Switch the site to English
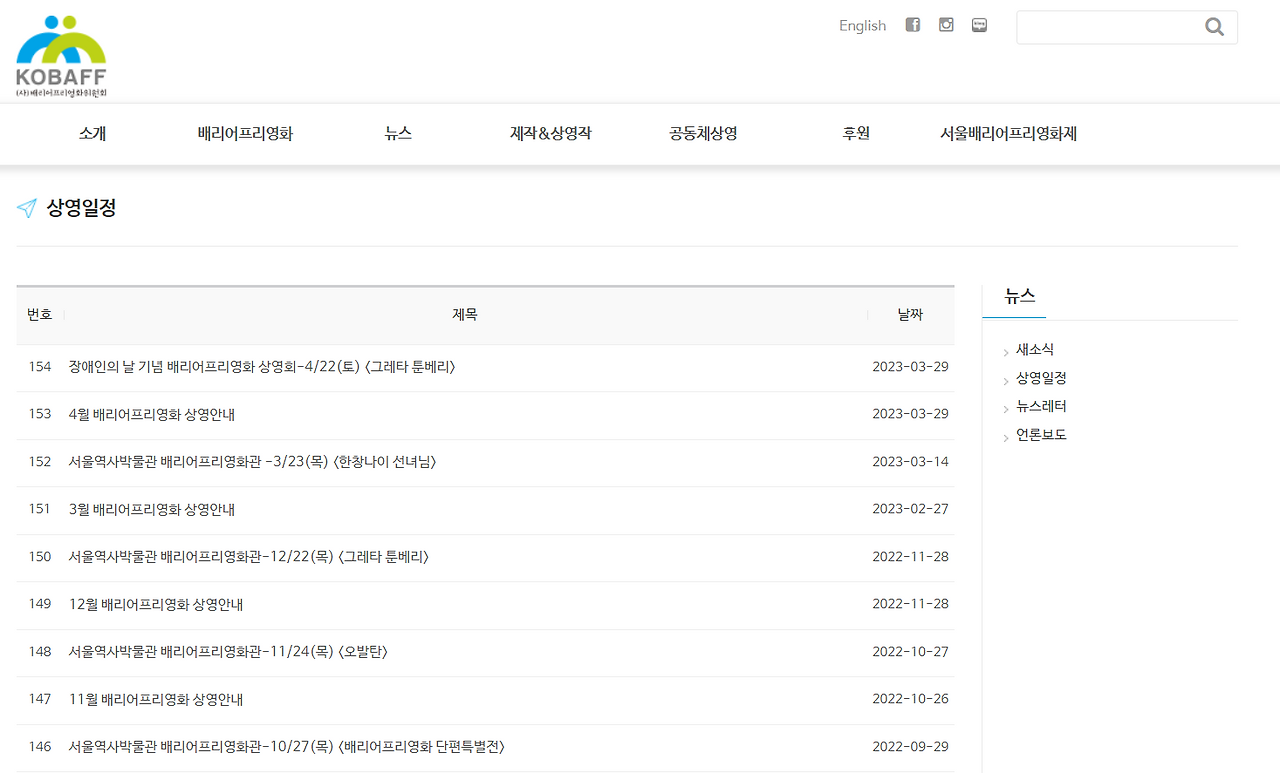Image resolution: width=1280 pixels, height=773 pixels. [862, 25]
